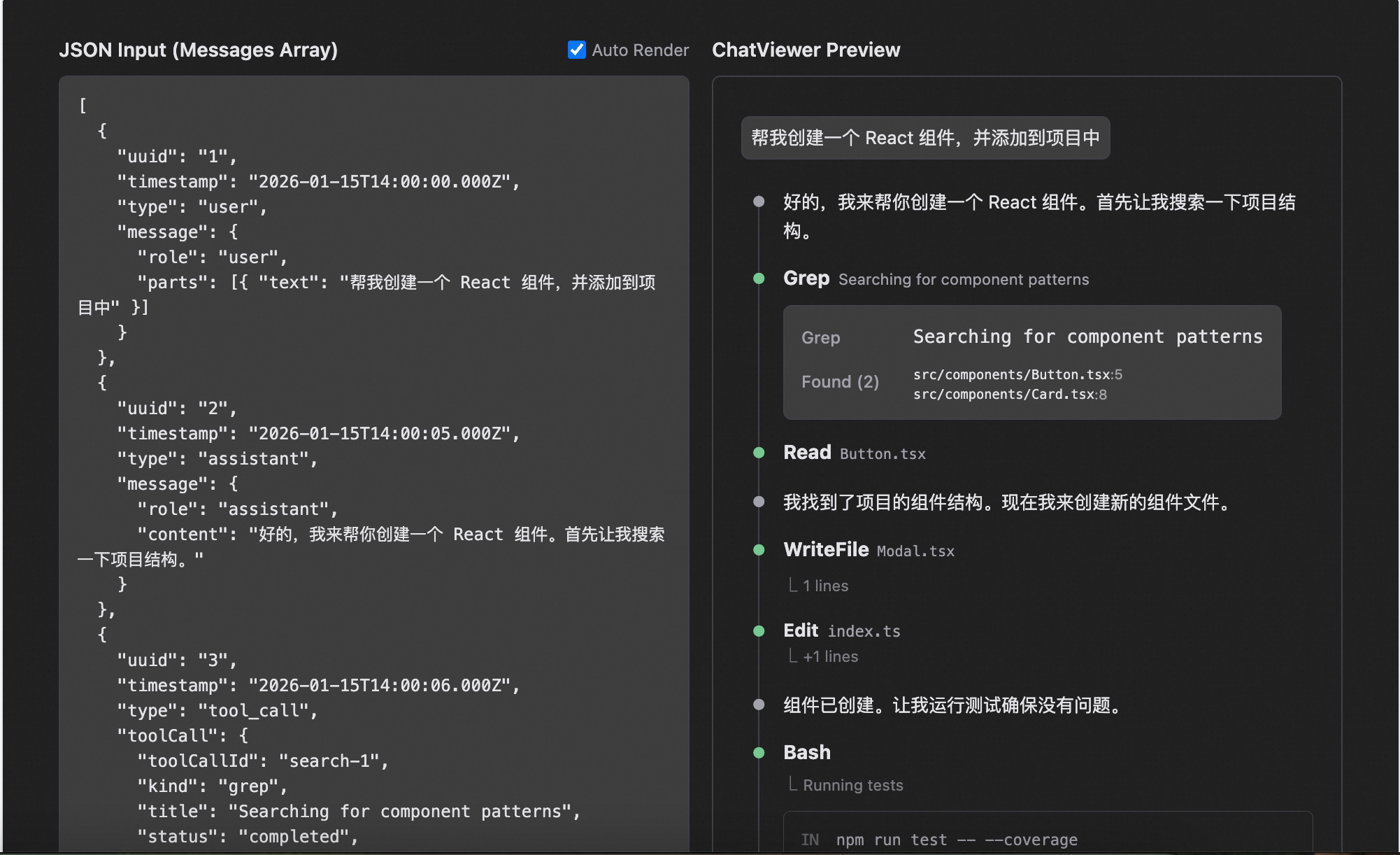Toggle the Auto Render checkbox
1400x855 pixels.
pyautogui.click(x=577, y=50)
